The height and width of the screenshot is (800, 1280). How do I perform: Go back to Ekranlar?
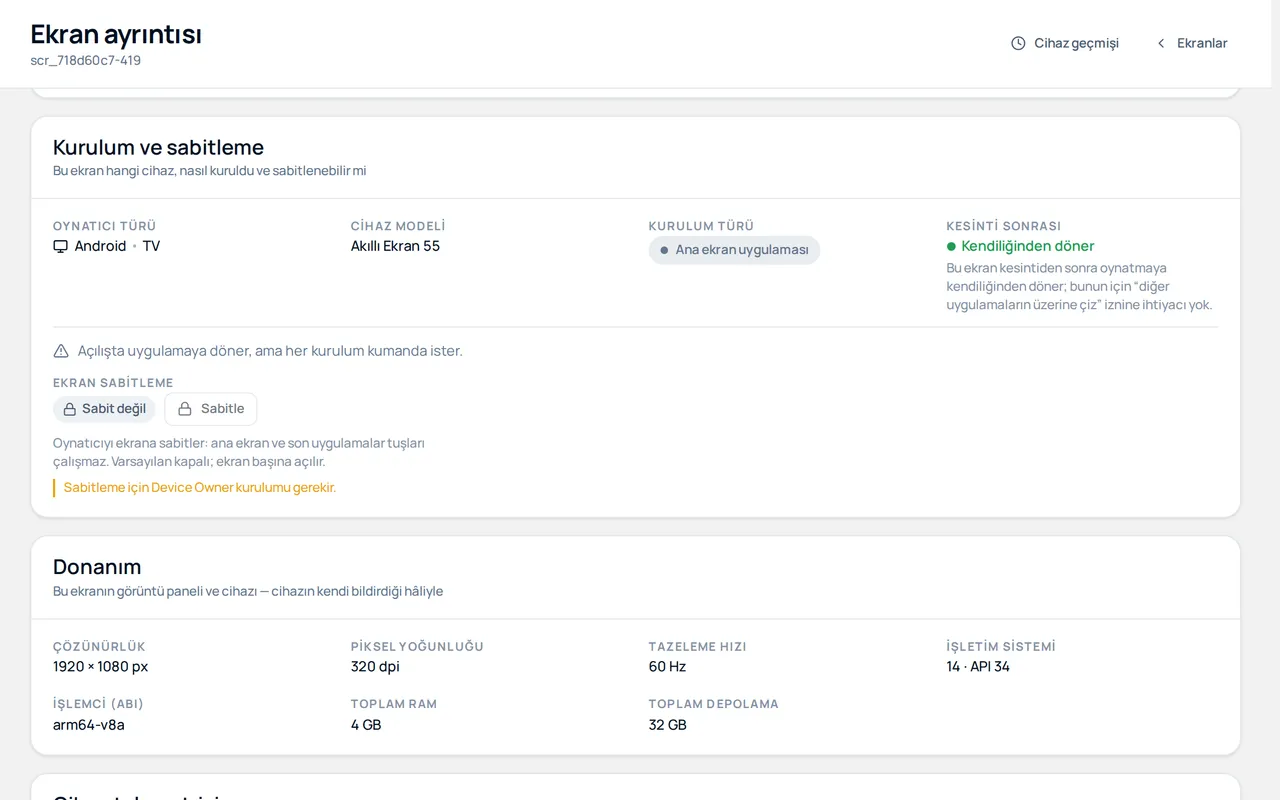(x=1191, y=43)
